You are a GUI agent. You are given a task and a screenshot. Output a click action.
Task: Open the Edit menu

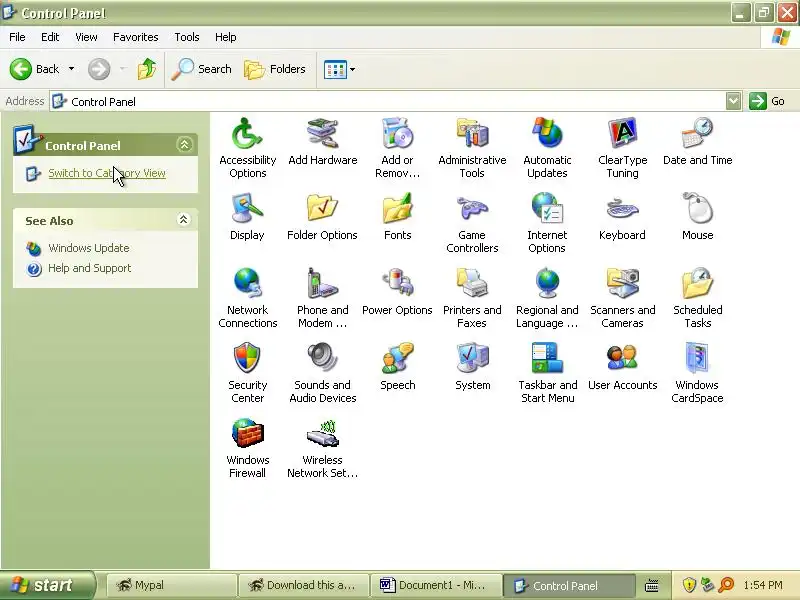click(50, 37)
